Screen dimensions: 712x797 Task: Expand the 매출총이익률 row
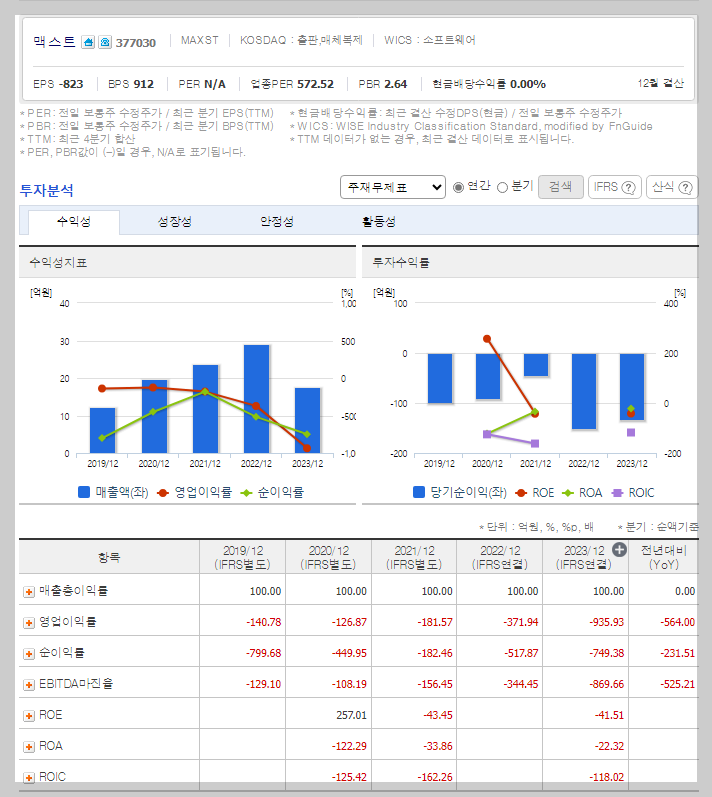coord(29,592)
